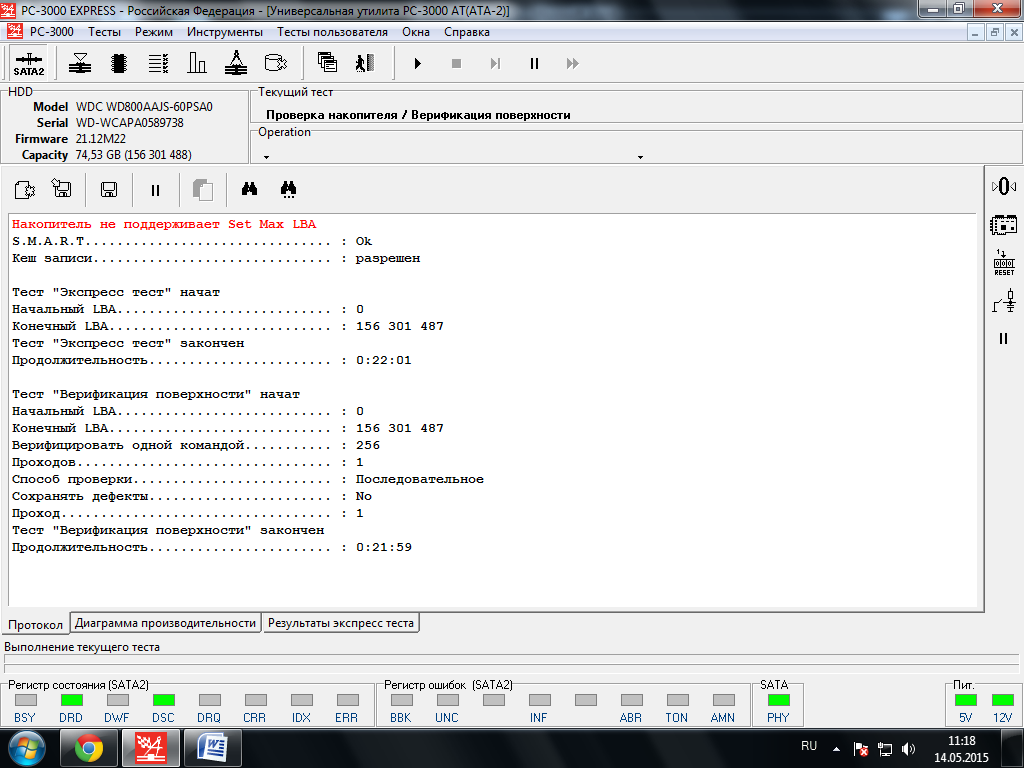Click the 5V power indicator
This screenshot has width=1024, height=768.
click(965, 700)
